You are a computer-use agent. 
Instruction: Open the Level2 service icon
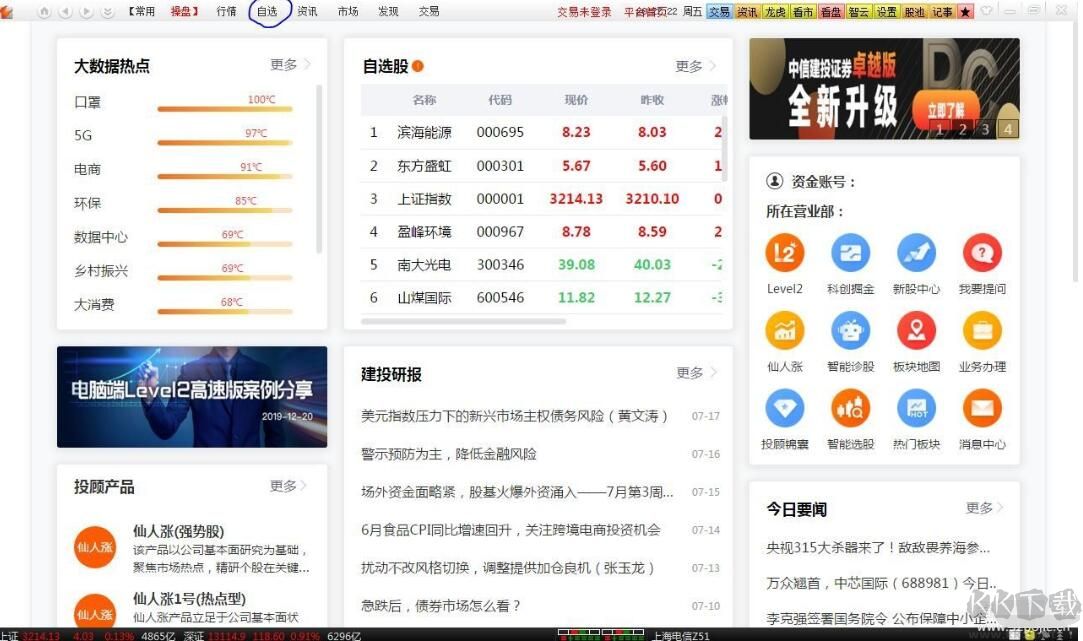(x=784, y=253)
